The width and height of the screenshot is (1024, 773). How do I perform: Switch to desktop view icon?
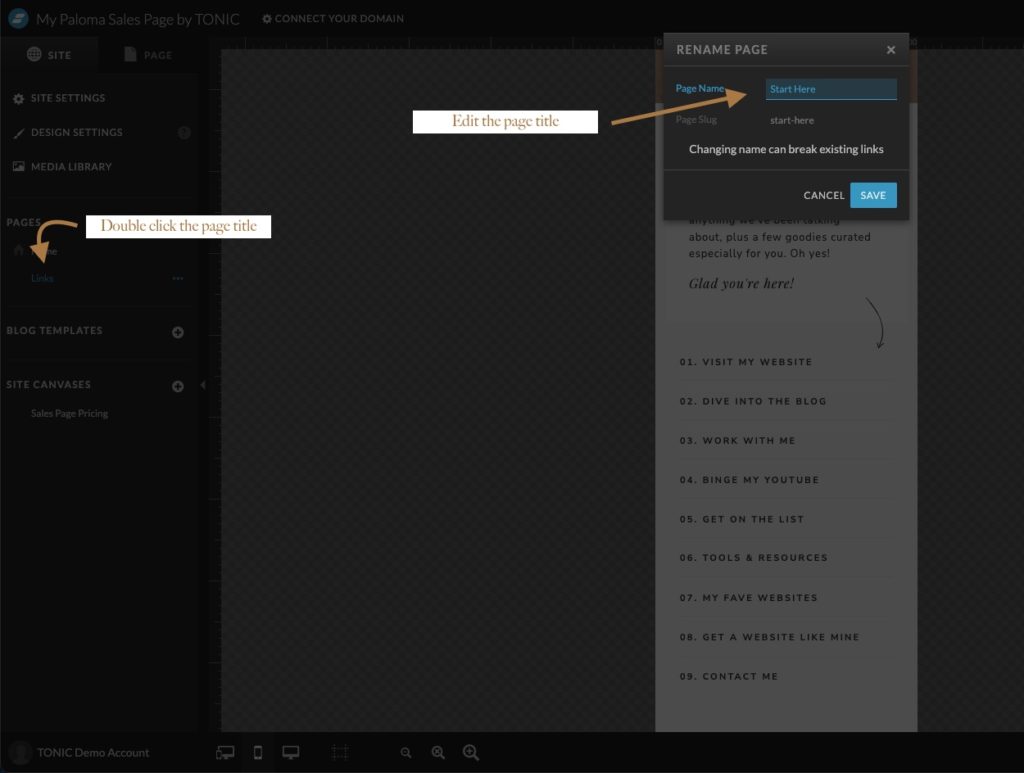point(291,753)
